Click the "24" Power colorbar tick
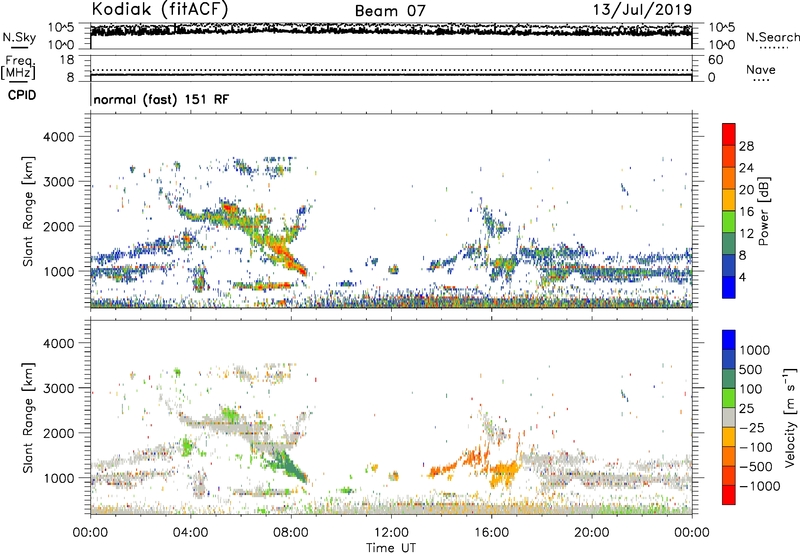The image size is (800, 554). [x=746, y=168]
